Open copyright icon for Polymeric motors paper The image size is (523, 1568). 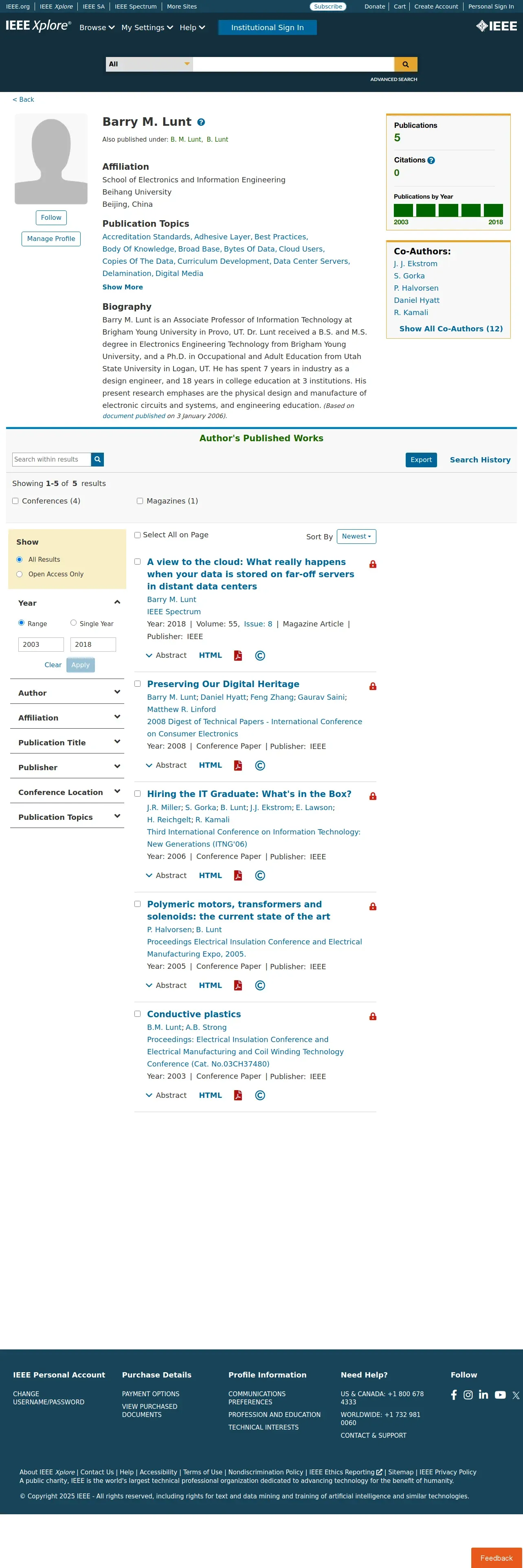(260, 985)
